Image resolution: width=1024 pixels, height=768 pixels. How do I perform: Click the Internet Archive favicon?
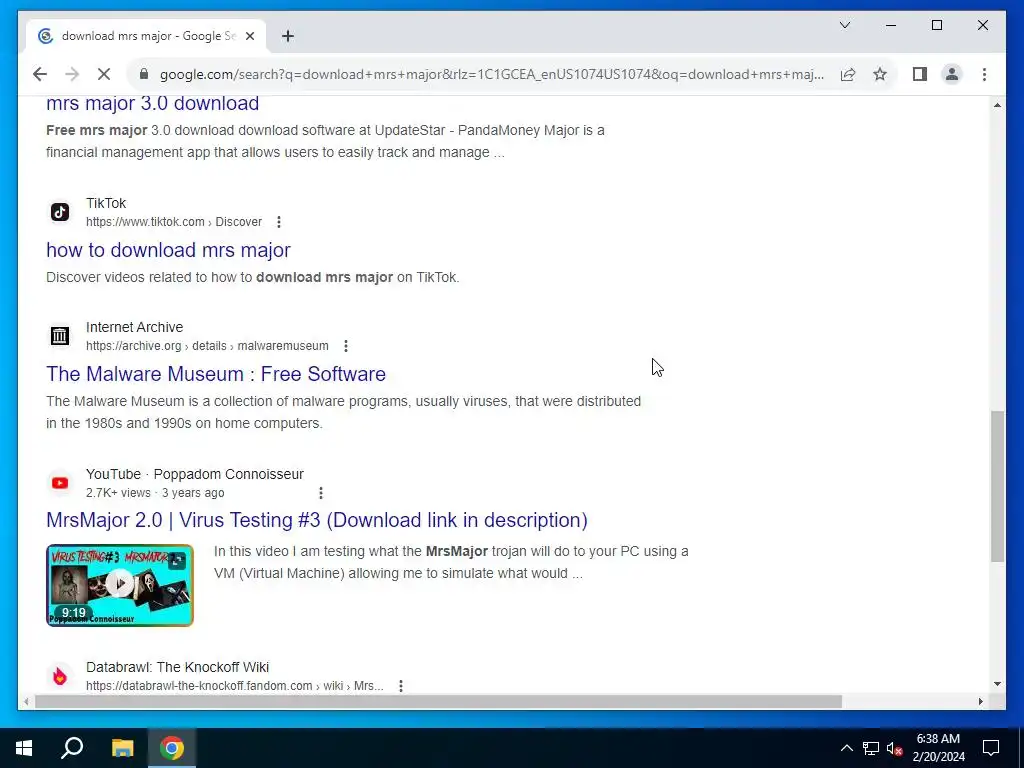click(60, 336)
